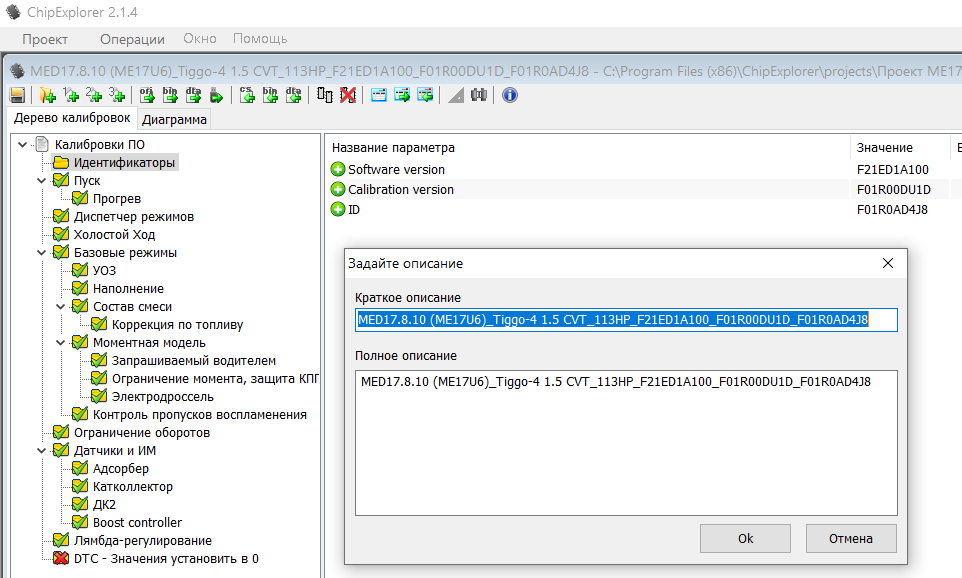Click the add folder toolbar icon

click(x=47, y=95)
